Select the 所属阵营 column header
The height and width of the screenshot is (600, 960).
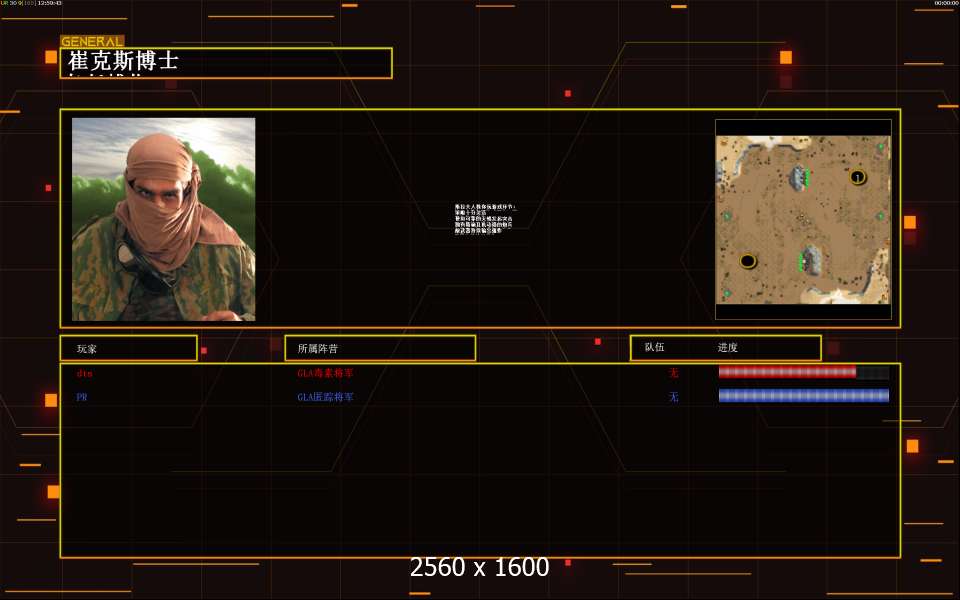[x=379, y=348]
